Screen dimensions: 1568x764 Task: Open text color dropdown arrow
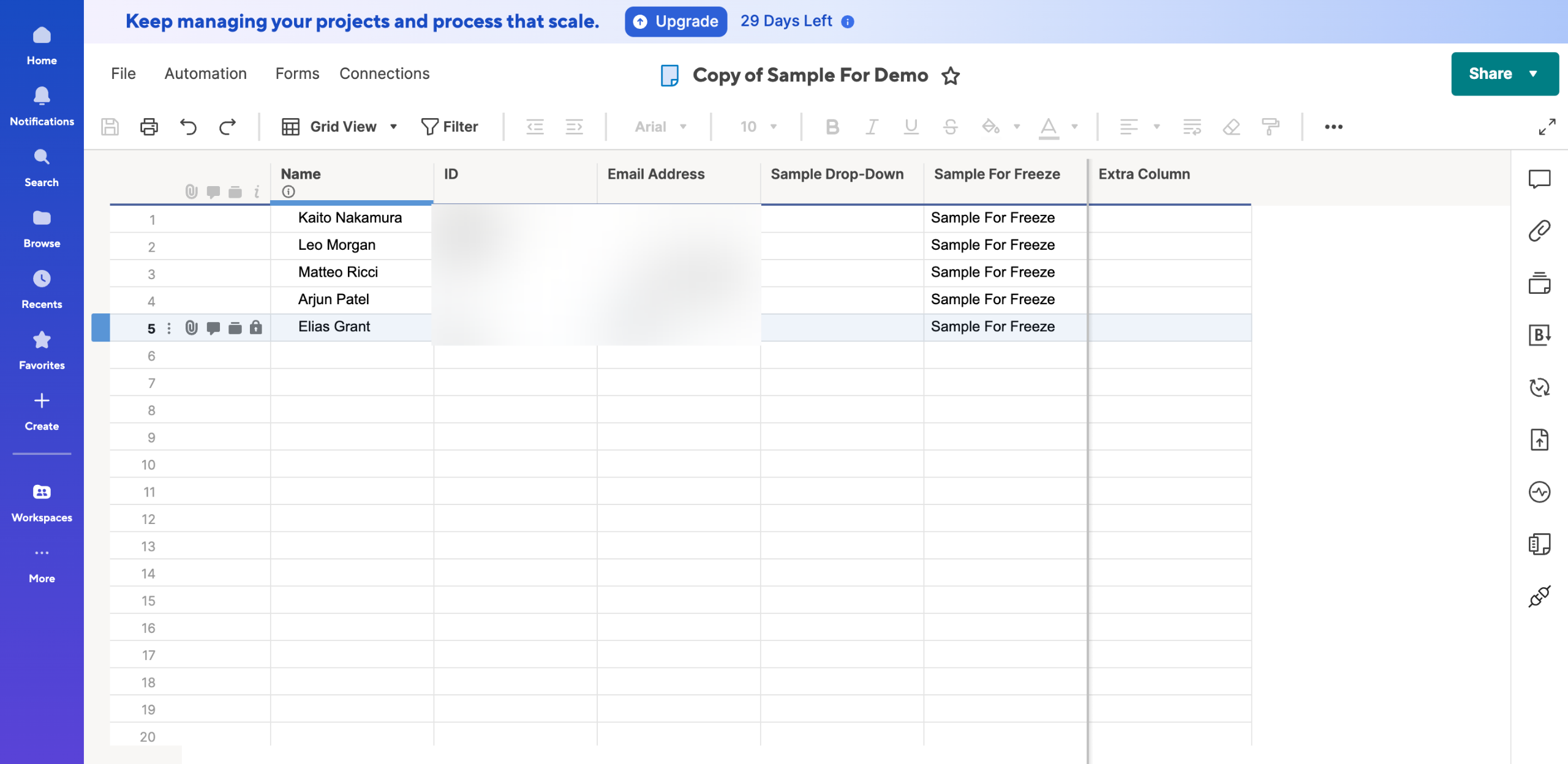click(1074, 127)
